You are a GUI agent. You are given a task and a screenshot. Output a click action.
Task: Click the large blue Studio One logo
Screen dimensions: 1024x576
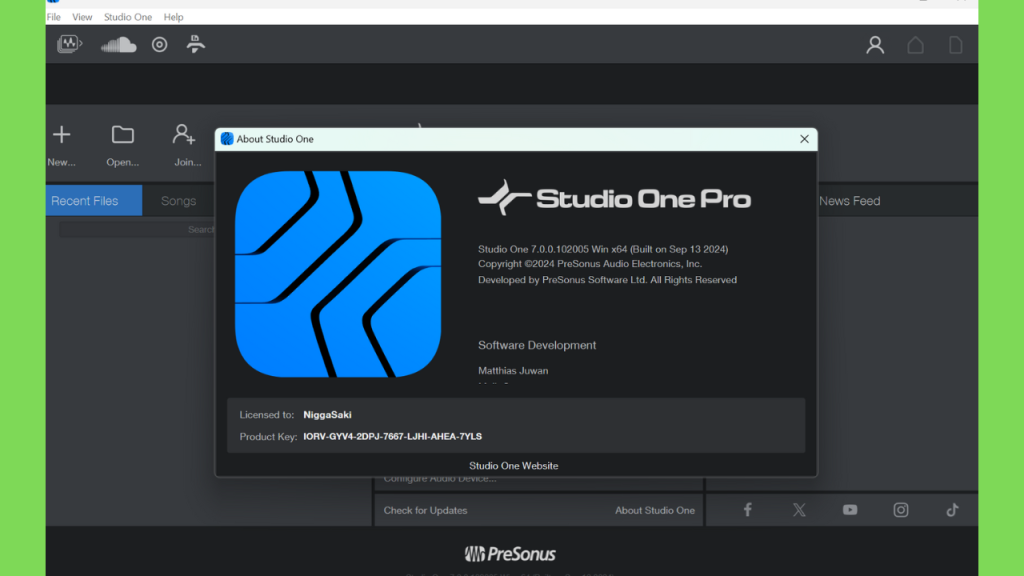[338, 274]
